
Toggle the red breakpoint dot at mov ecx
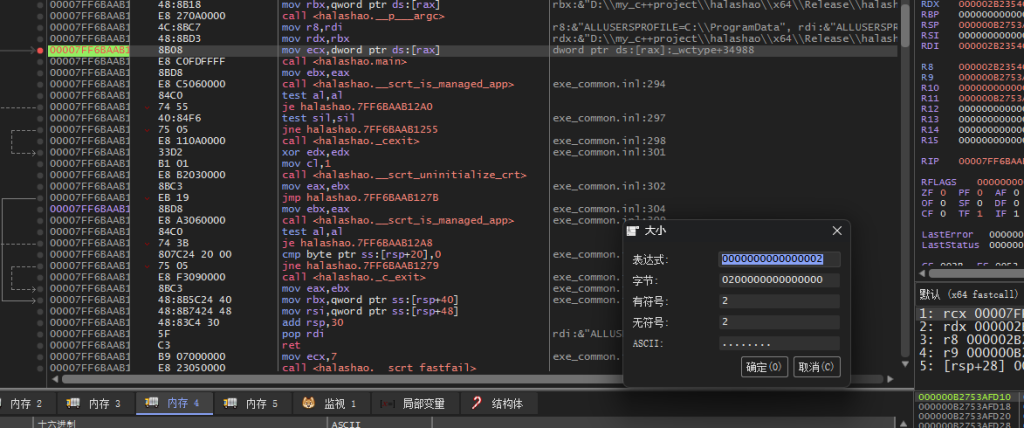[40, 49]
